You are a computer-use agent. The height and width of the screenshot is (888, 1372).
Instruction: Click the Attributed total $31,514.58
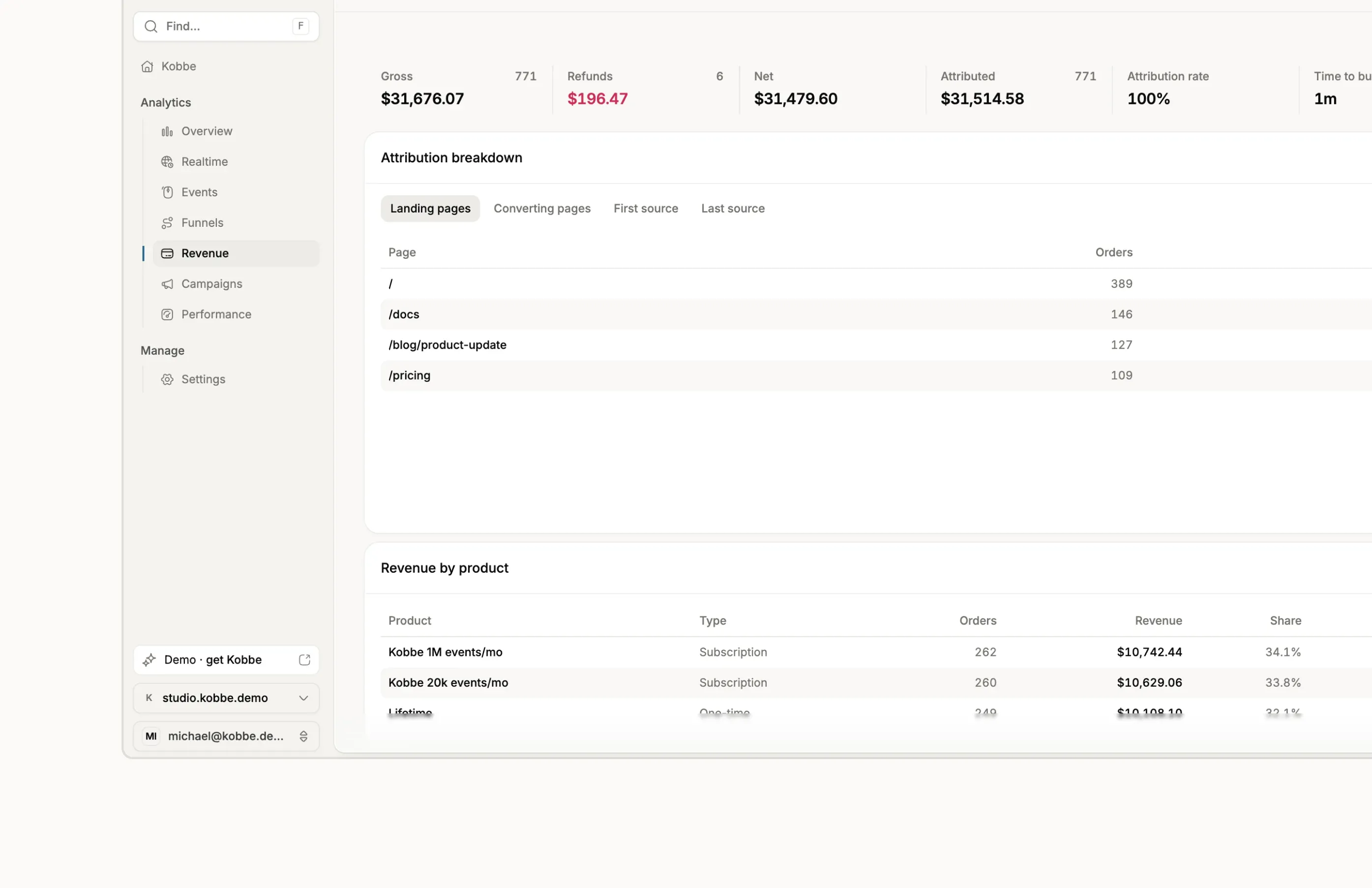[983, 99]
